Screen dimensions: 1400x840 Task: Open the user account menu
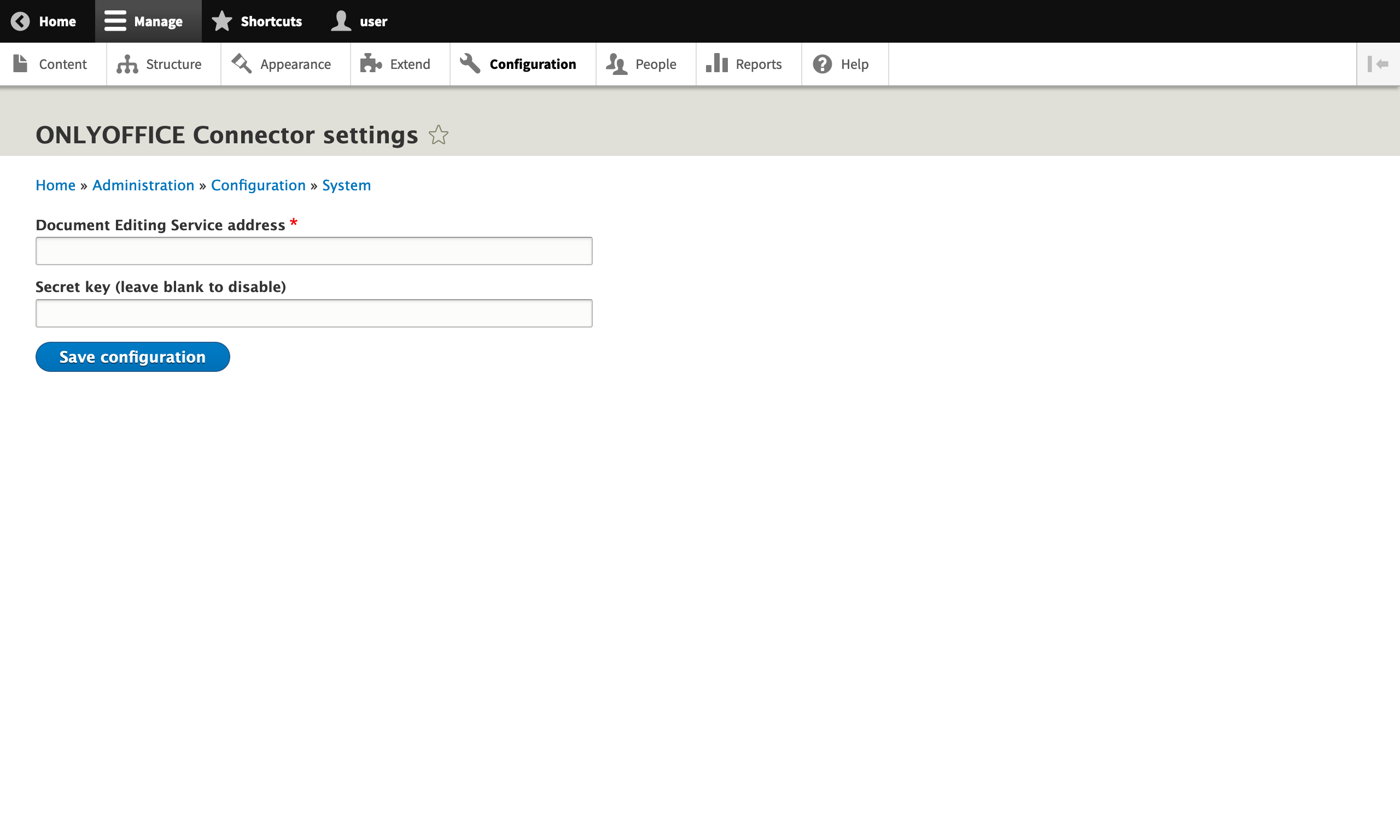click(x=359, y=21)
